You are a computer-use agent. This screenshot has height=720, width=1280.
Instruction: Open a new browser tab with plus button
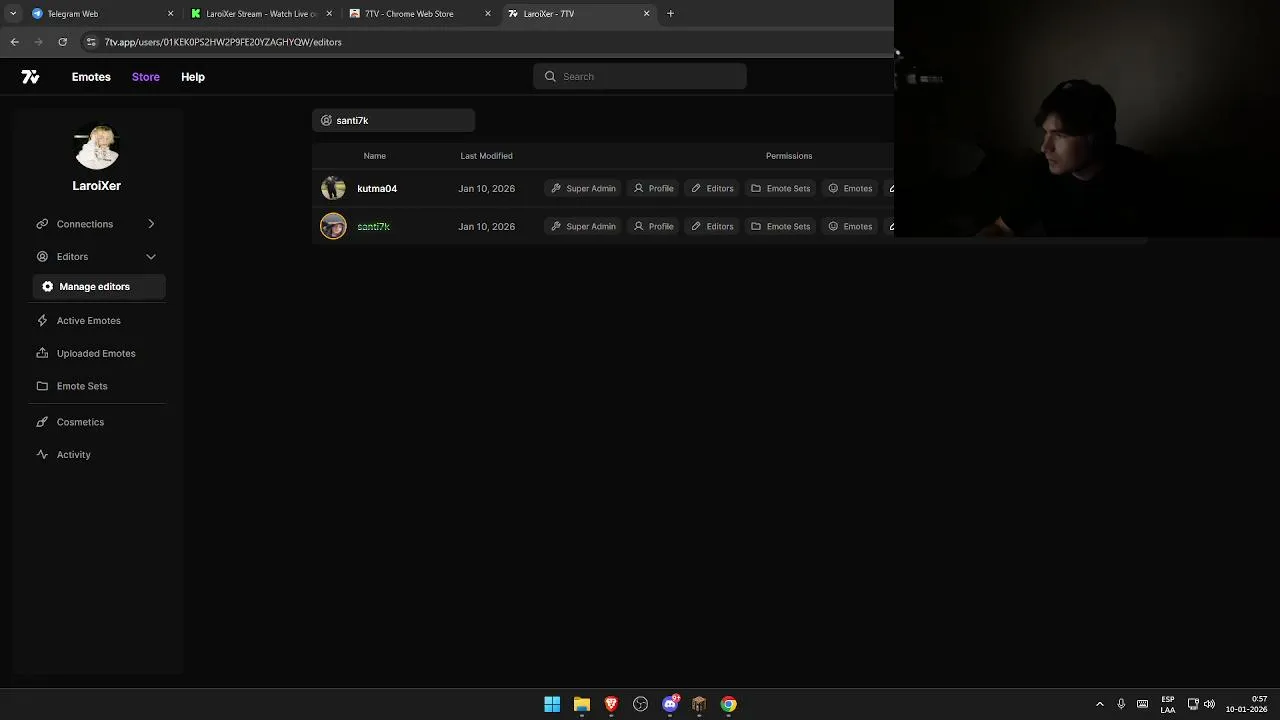670,14
